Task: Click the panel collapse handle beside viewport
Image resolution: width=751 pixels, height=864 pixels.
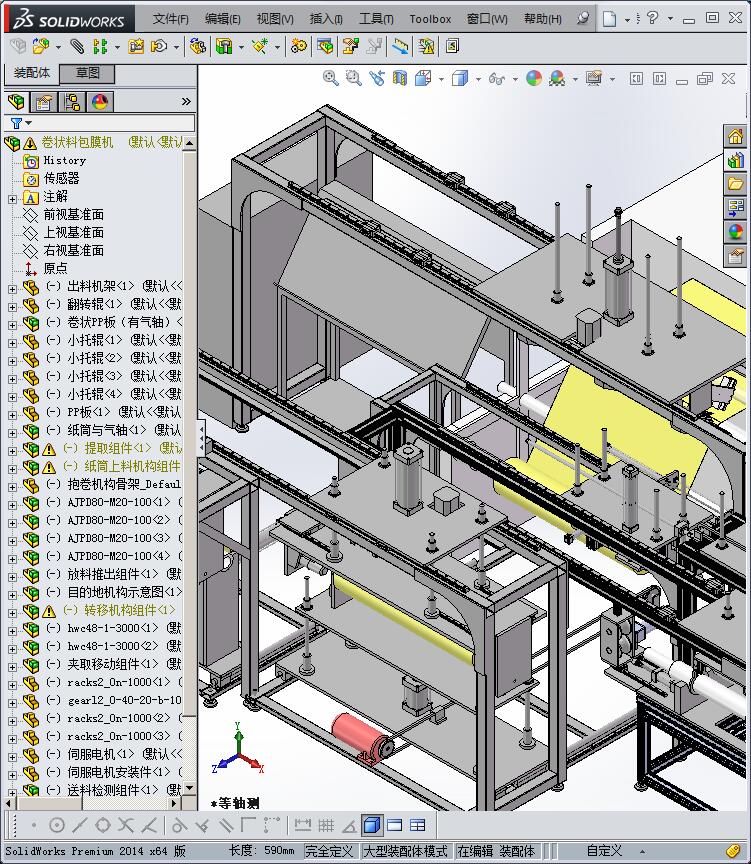Action: coord(201,439)
